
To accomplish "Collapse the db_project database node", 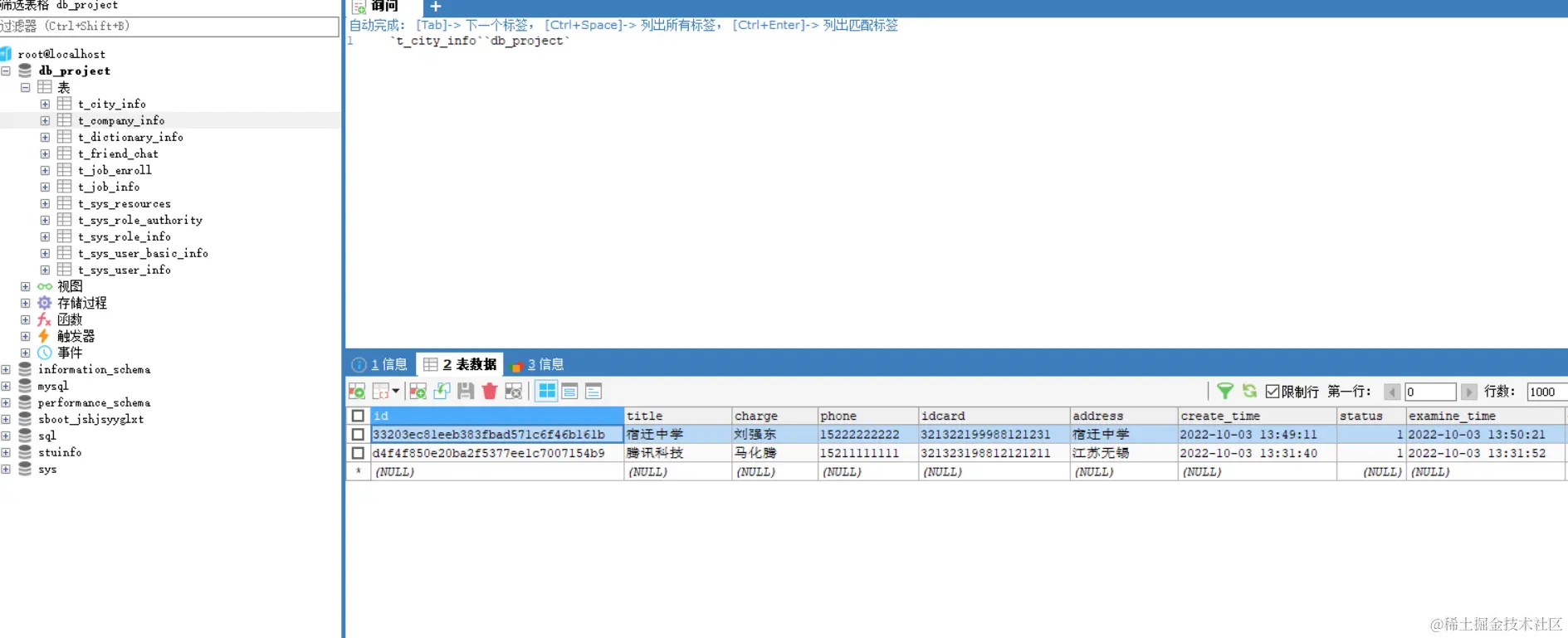I will tap(6, 71).
